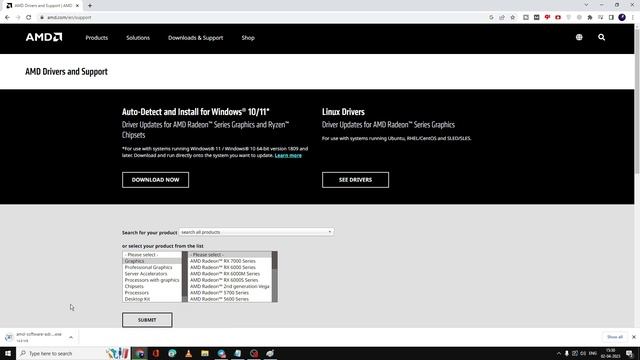Open a new browser tab
The image size is (640, 360).
(x=90, y=6)
